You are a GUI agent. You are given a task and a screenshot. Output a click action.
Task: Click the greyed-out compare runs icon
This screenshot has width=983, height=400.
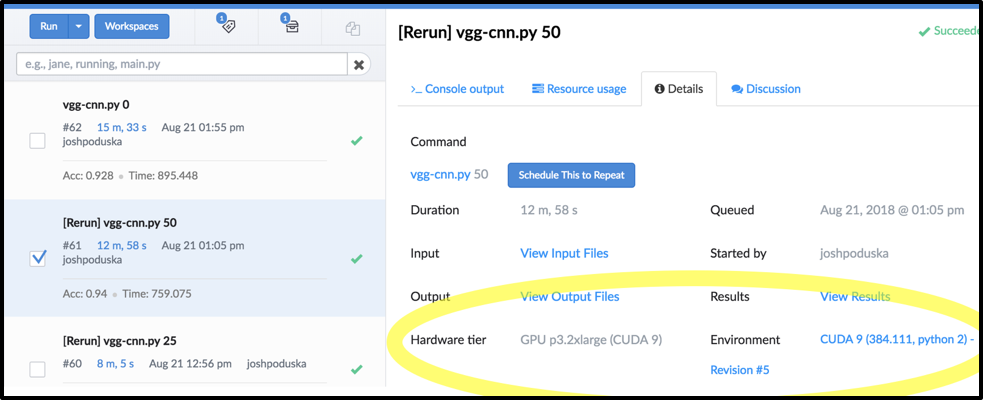pyautogui.click(x=353, y=28)
